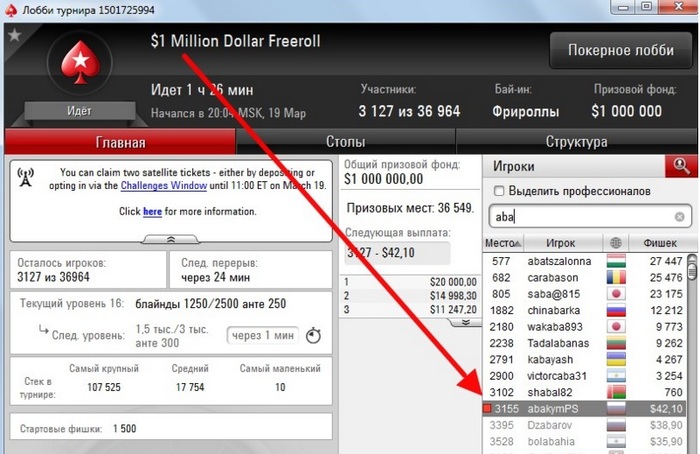Click Argentina flag next to victorcaba31
Screen dimensions: 700x454
click(616, 376)
